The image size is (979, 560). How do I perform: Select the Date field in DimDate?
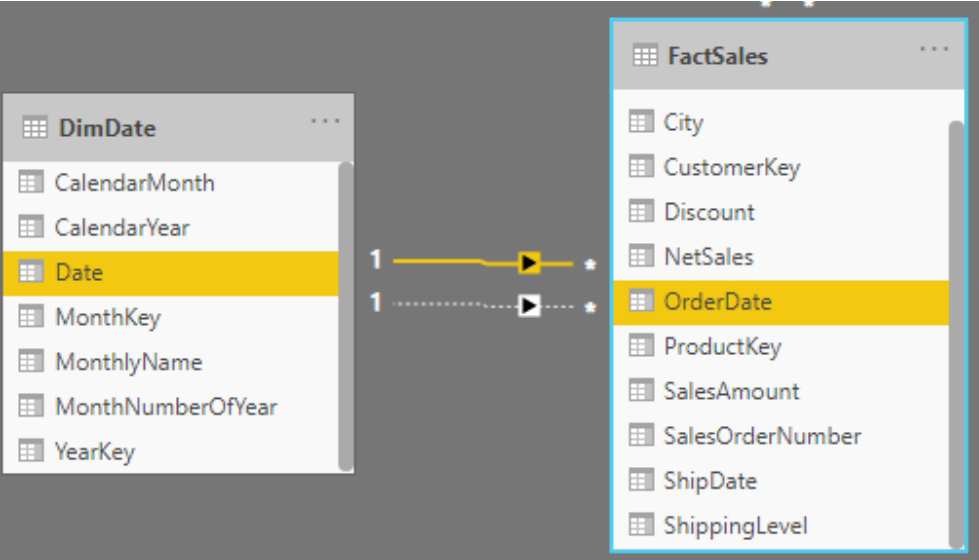click(x=80, y=272)
